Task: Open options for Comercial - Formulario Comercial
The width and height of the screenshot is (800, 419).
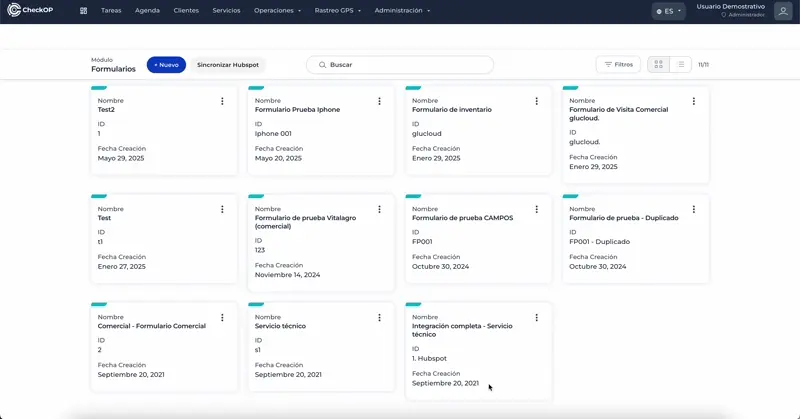Action: (x=222, y=318)
